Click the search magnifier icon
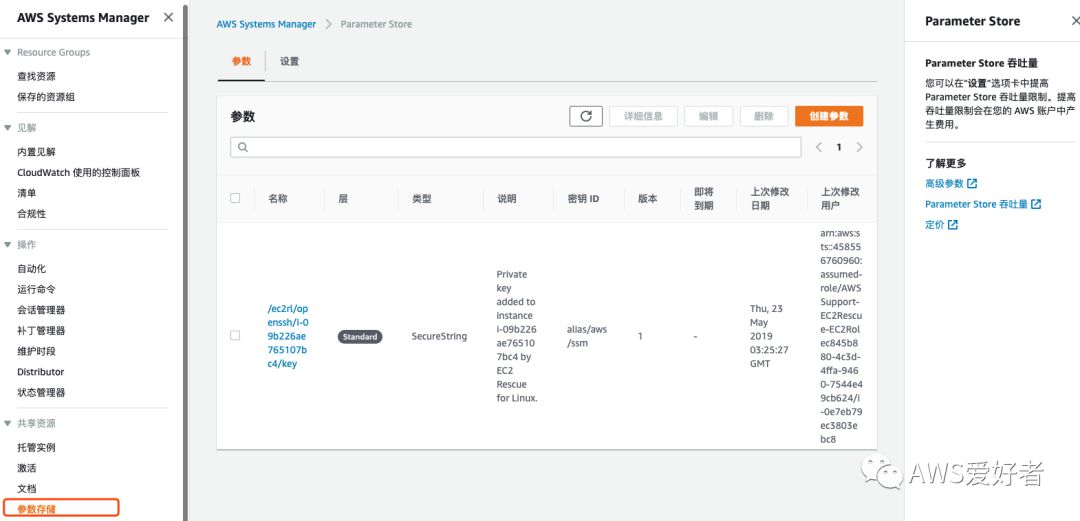Viewport: 1080px width, 521px height. click(x=242, y=147)
